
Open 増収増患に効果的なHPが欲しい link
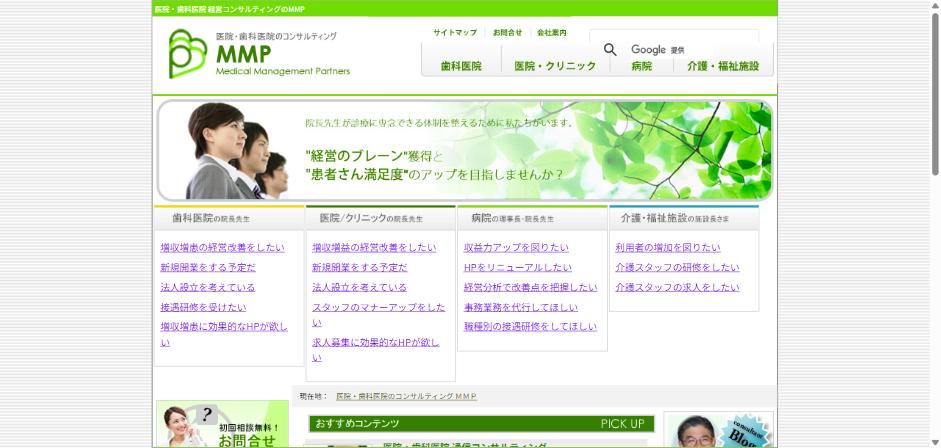[224, 335]
